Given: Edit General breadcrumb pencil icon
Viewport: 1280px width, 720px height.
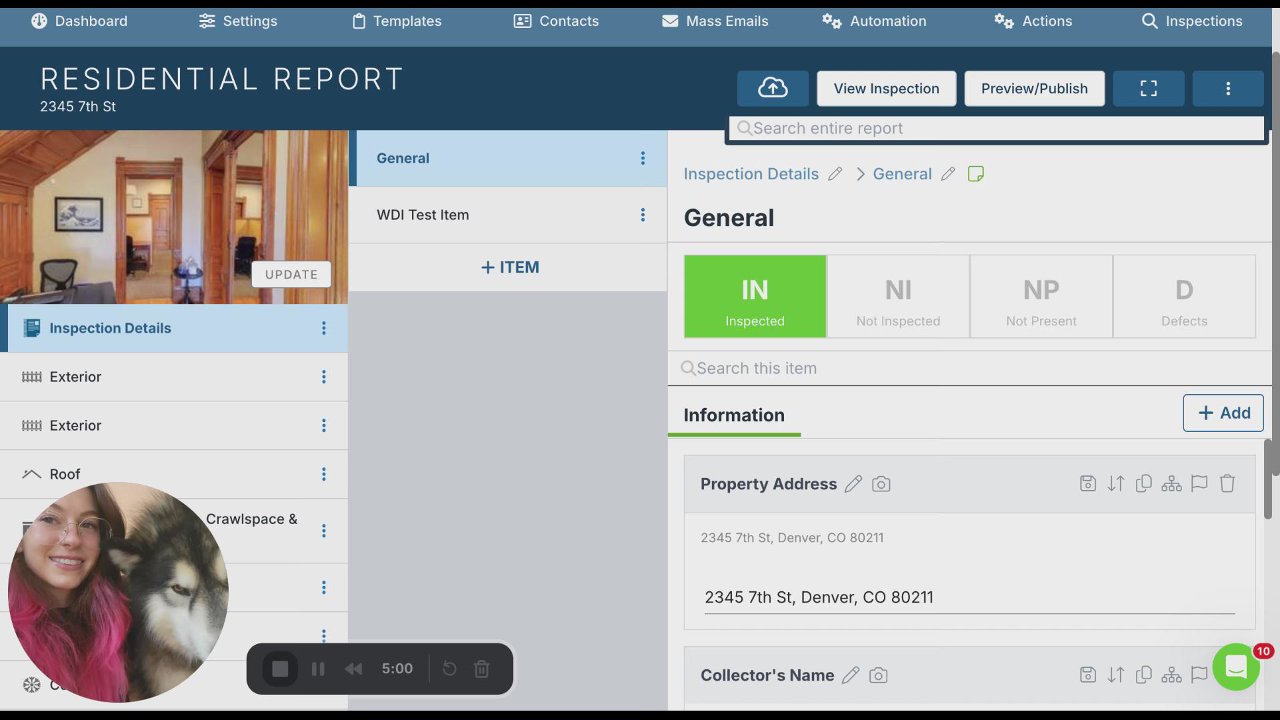Looking at the screenshot, I should [948, 174].
